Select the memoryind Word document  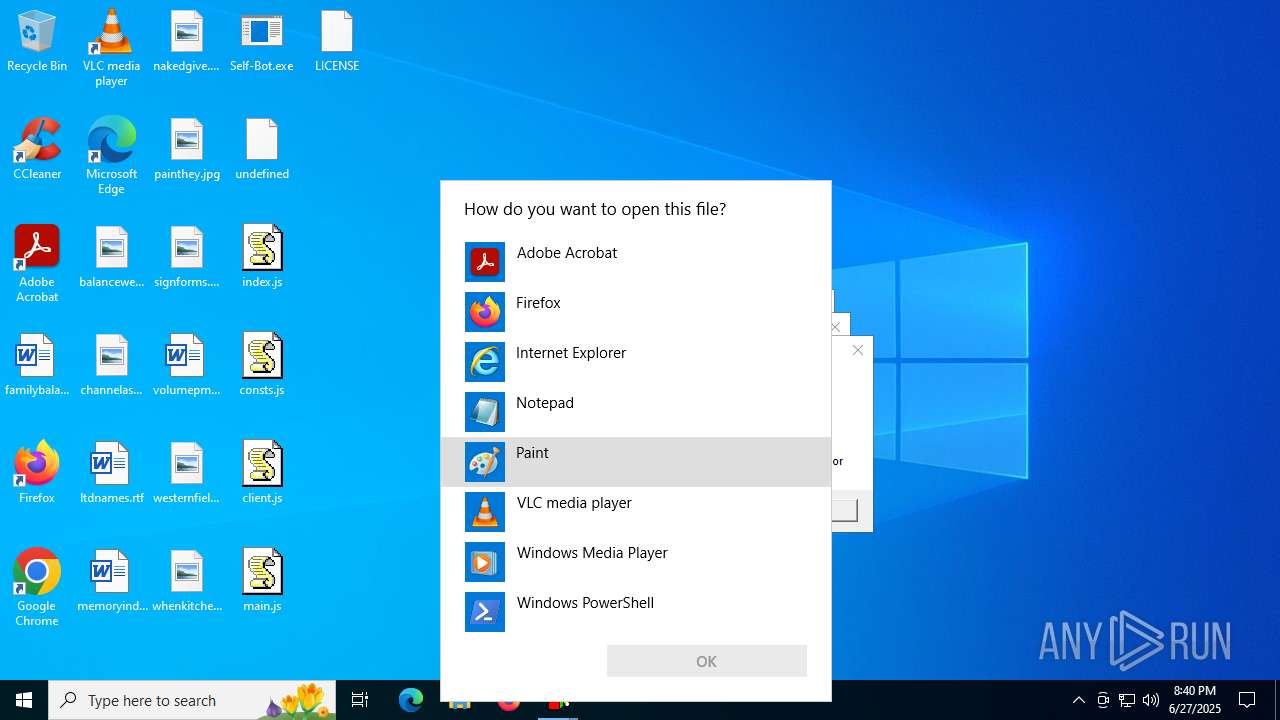(x=111, y=582)
